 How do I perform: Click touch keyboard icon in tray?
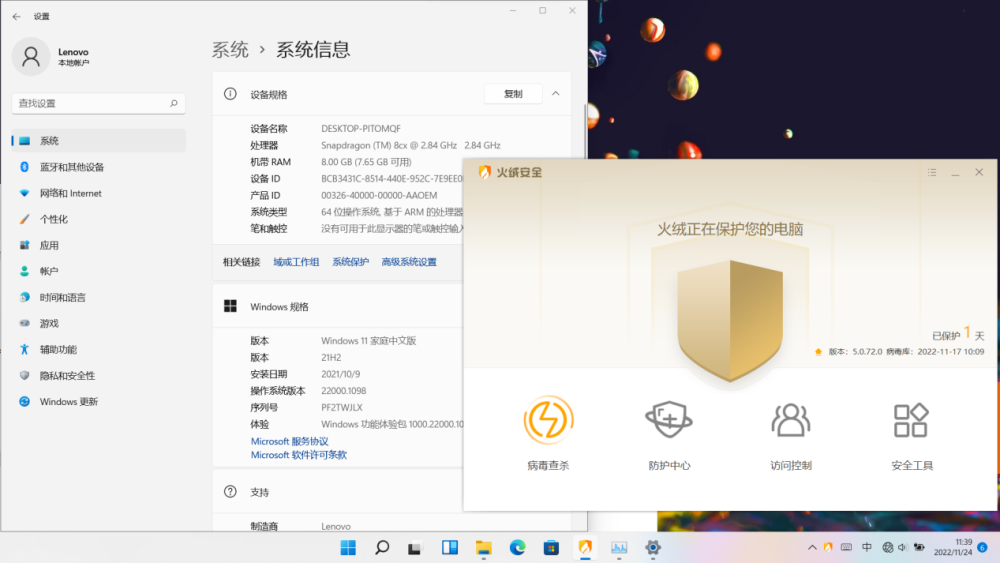846,547
